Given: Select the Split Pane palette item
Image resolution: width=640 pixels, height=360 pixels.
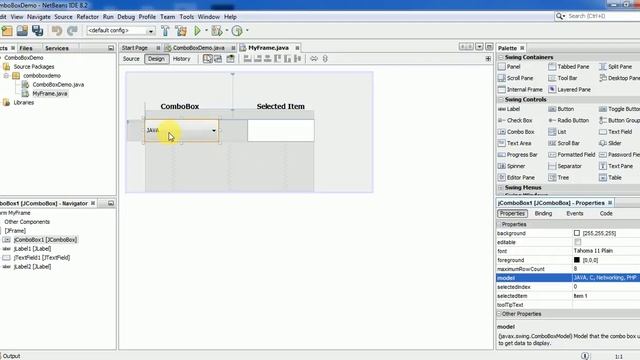Looking at the screenshot, I should point(616,67).
